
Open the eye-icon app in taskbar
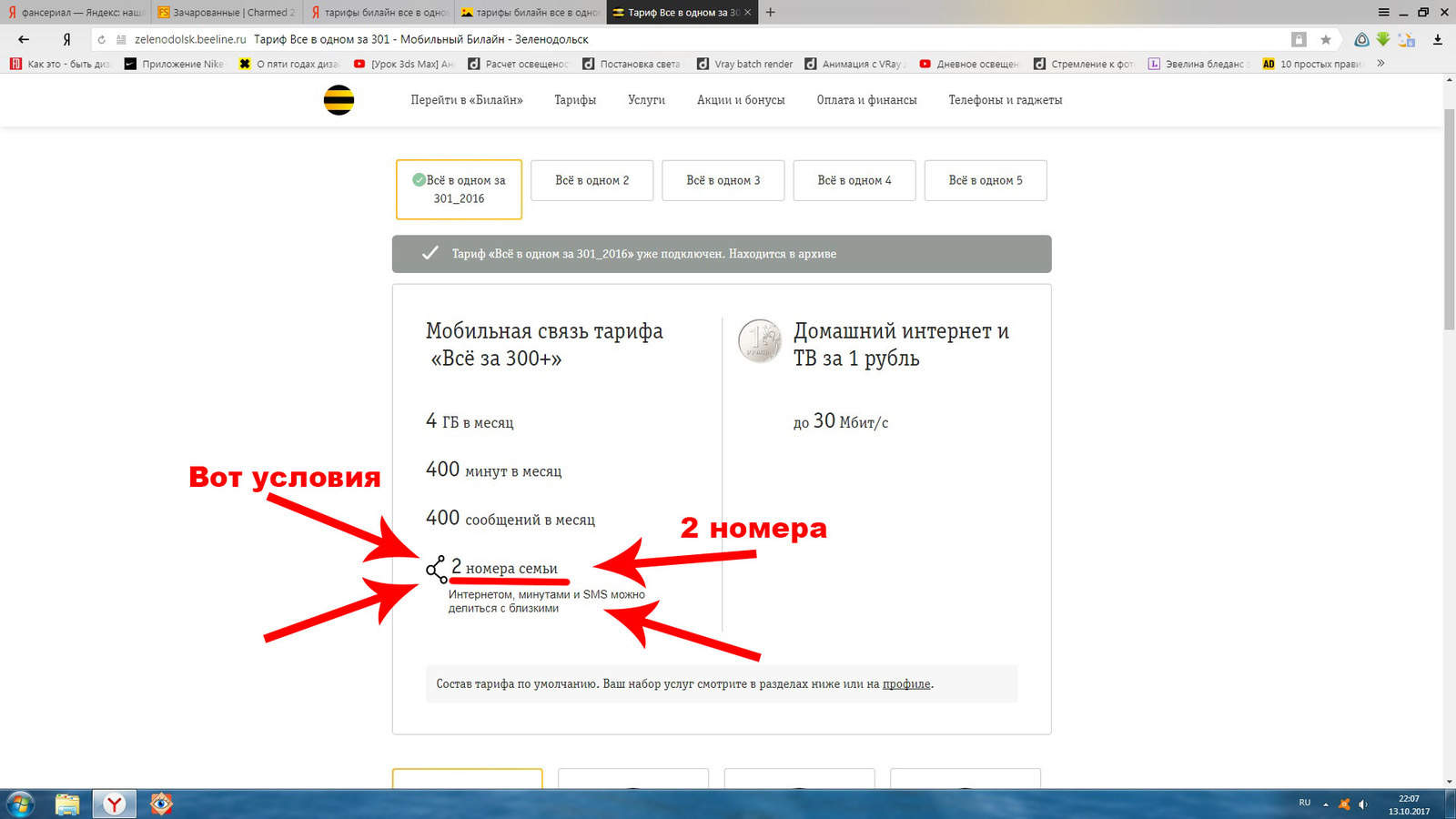click(161, 804)
